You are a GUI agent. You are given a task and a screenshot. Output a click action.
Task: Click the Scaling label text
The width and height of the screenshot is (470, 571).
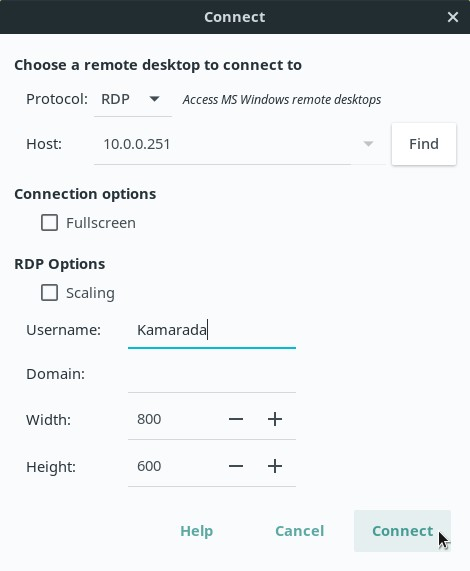click(x=90, y=293)
